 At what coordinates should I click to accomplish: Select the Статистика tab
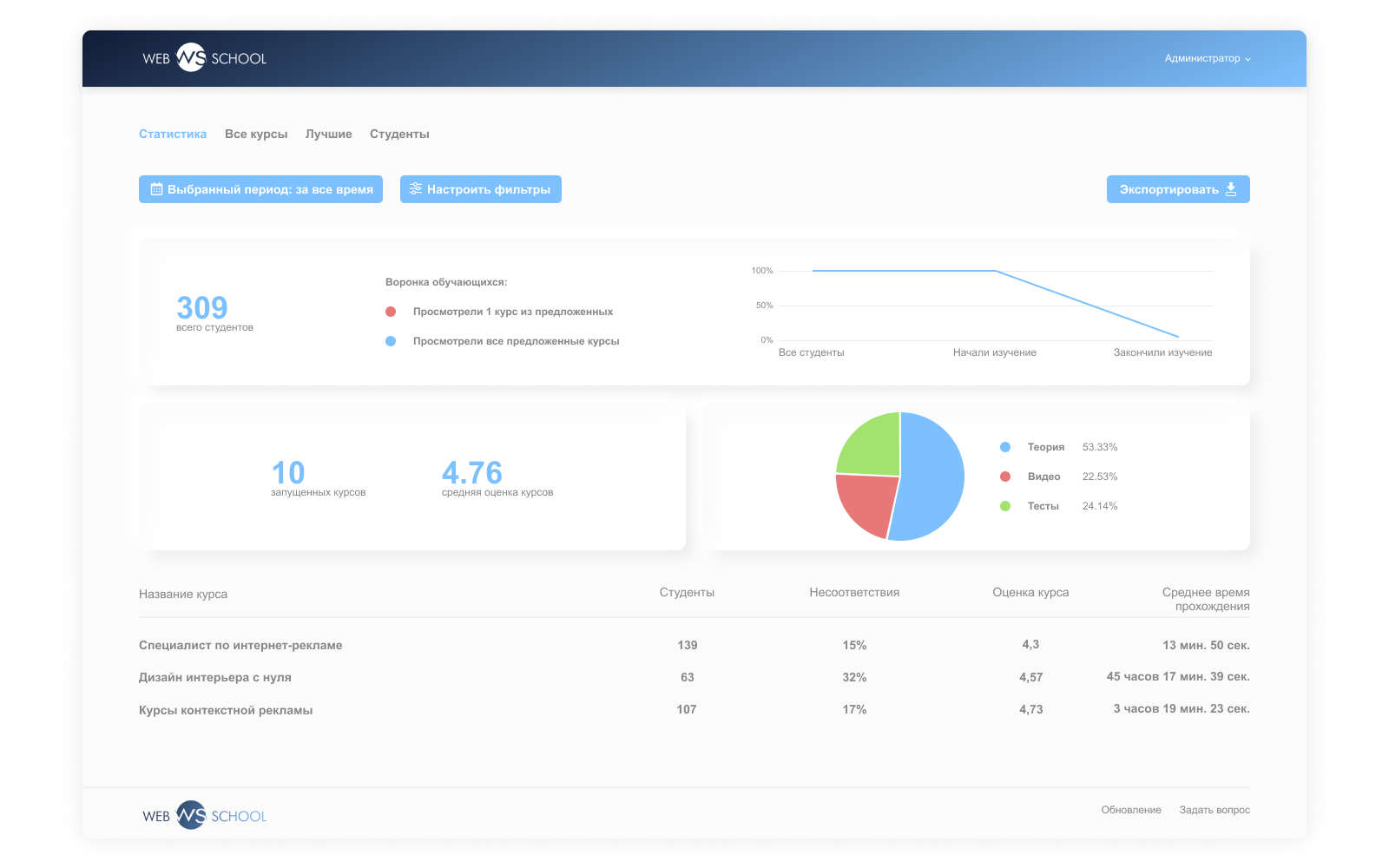[173, 135]
